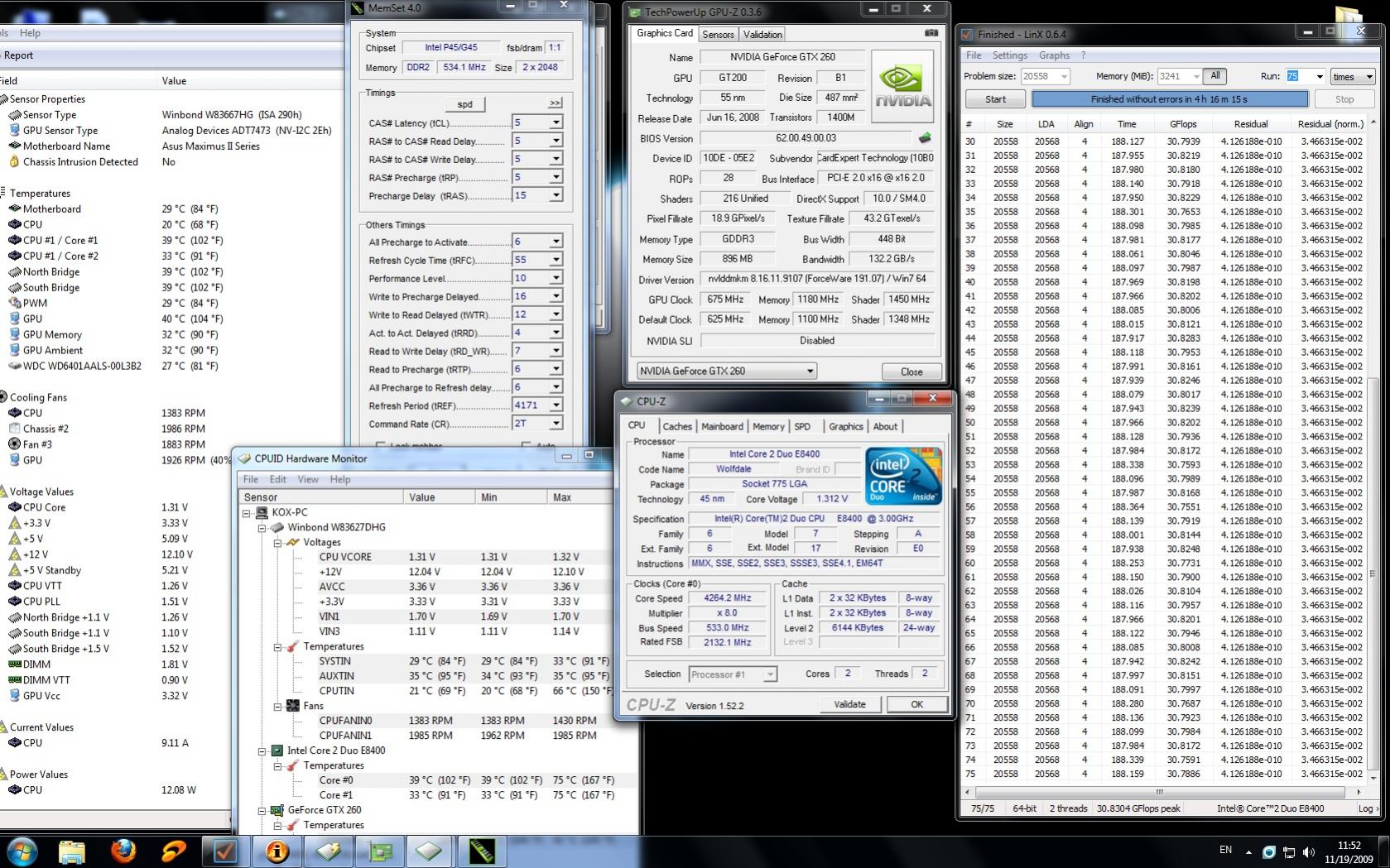Click the Close button in GPU-Z
Image resolution: width=1390 pixels, height=868 pixels.
point(911,372)
